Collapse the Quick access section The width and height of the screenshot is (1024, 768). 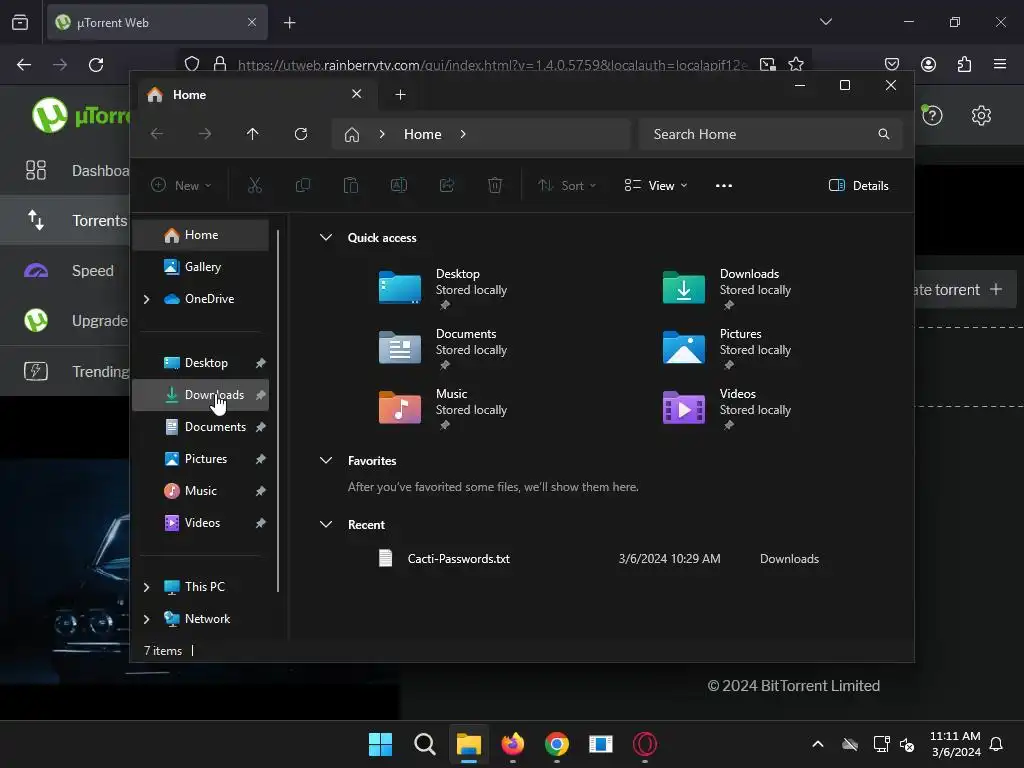(x=326, y=237)
